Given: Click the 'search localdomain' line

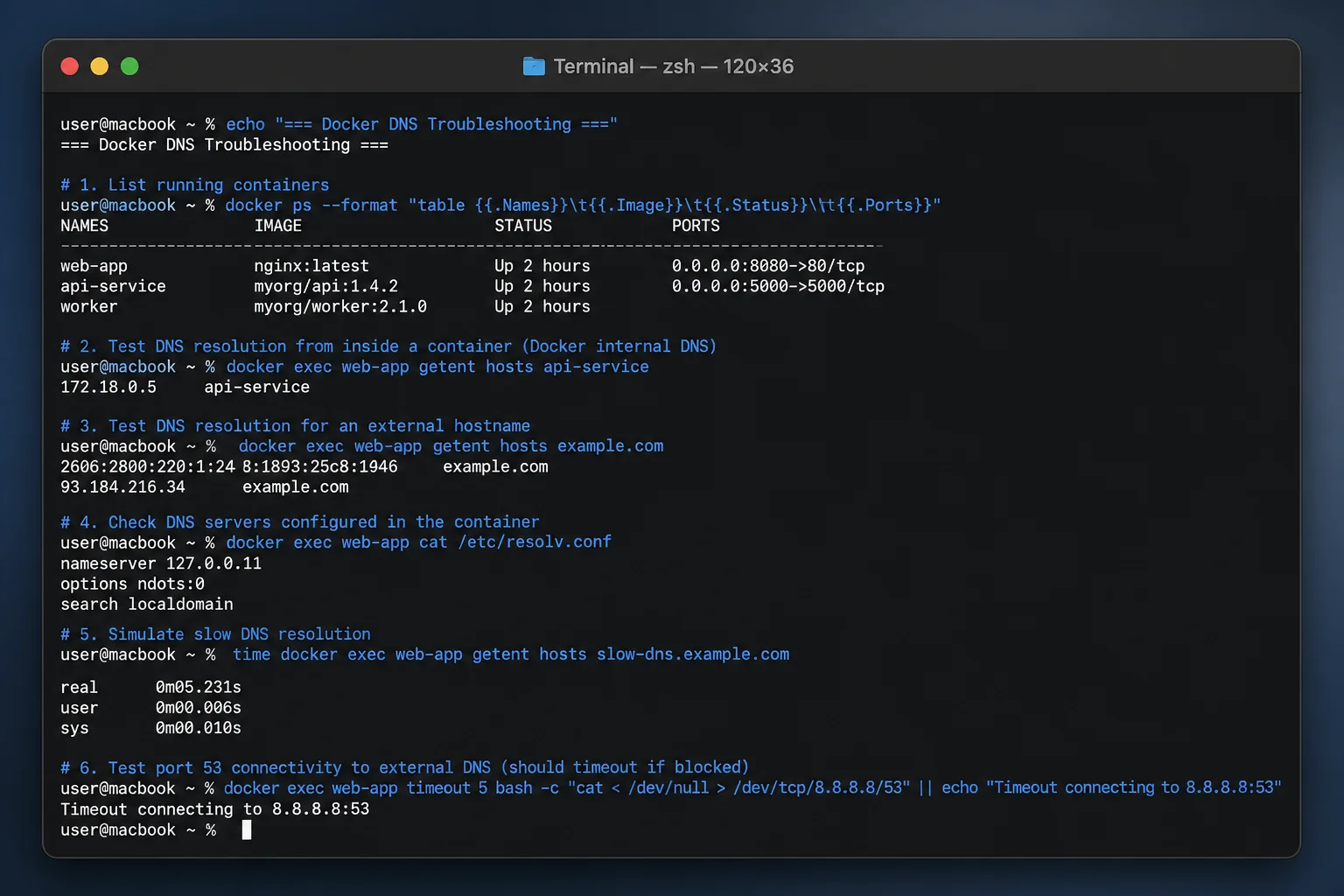Looking at the screenshot, I should pos(147,604).
